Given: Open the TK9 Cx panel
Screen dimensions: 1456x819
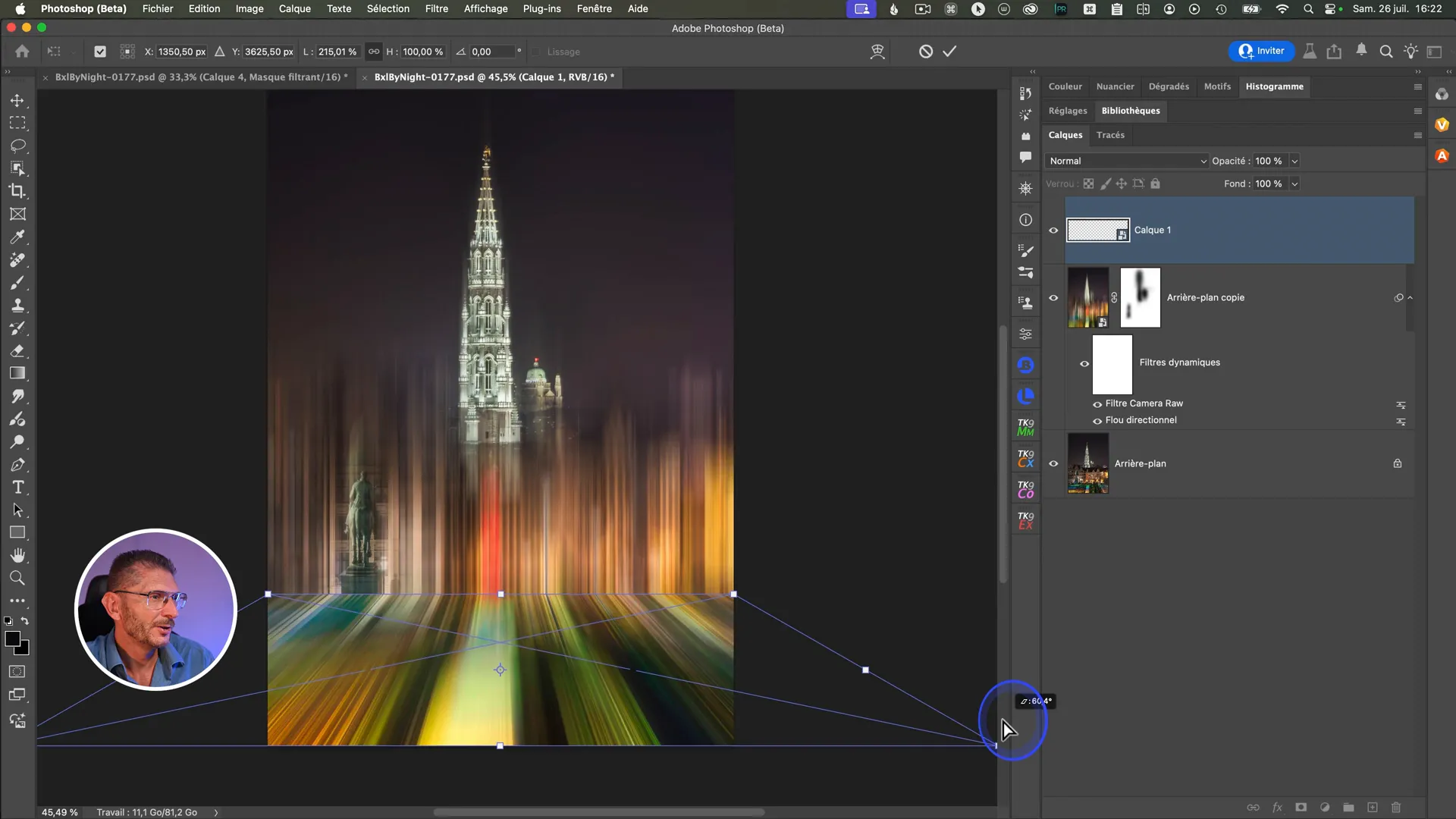Looking at the screenshot, I should pyautogui.click(x=1025, y=459).
